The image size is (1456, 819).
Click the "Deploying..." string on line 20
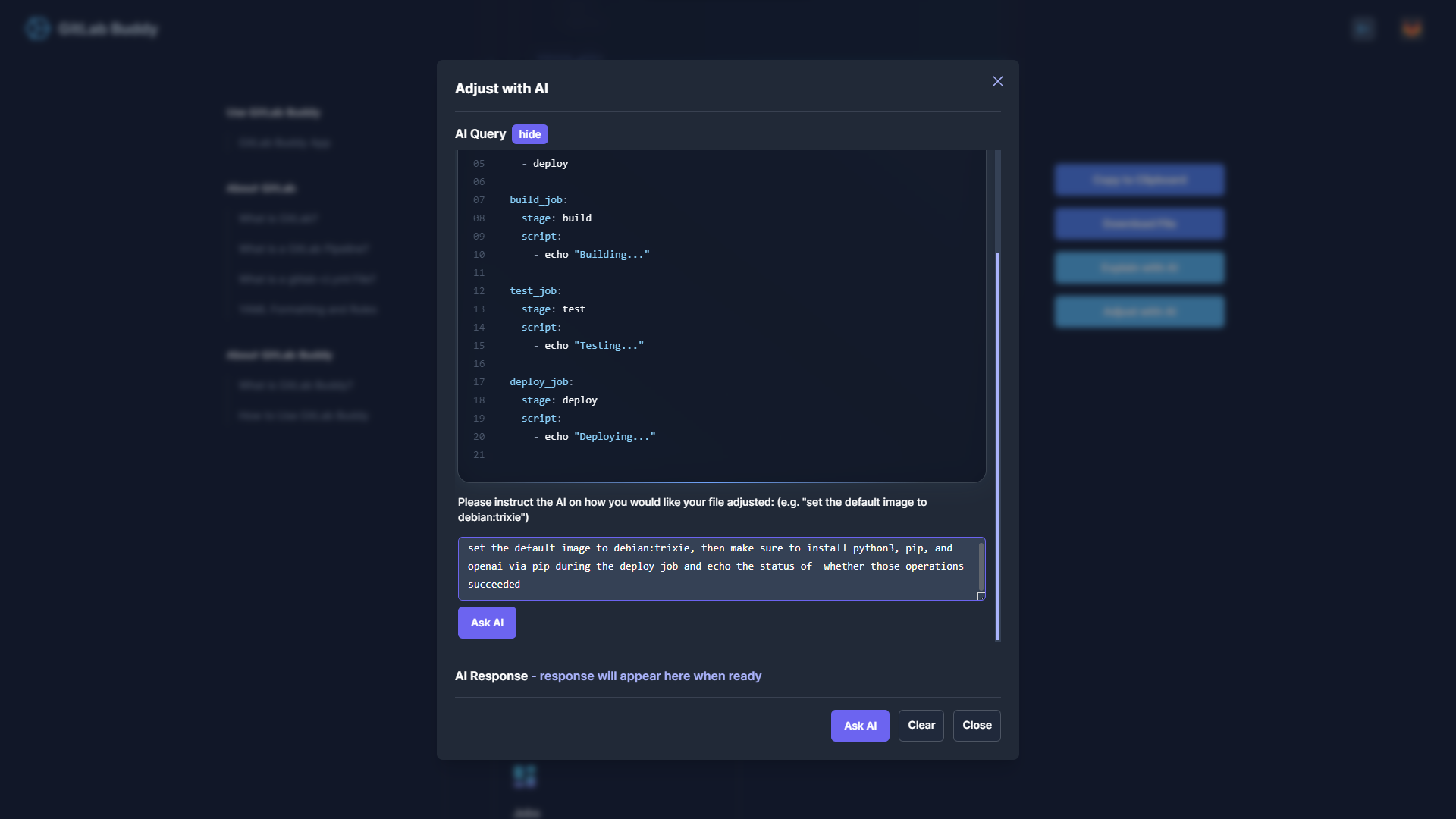coord(614,437)
